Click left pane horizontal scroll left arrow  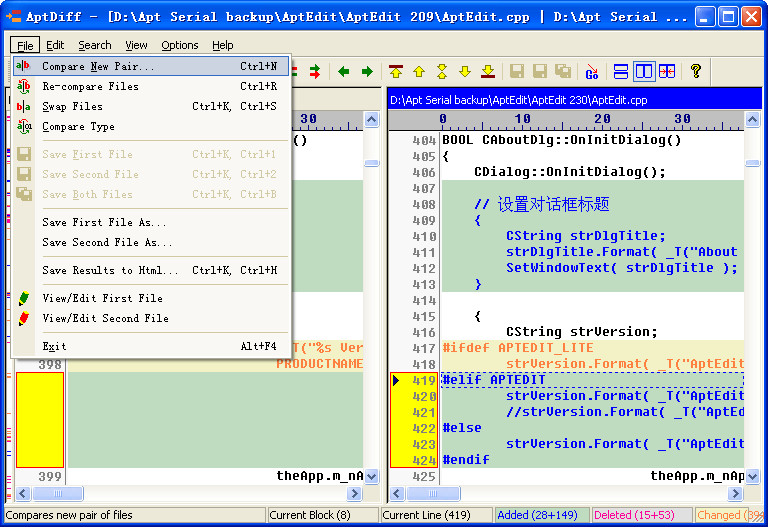(23, 494)
